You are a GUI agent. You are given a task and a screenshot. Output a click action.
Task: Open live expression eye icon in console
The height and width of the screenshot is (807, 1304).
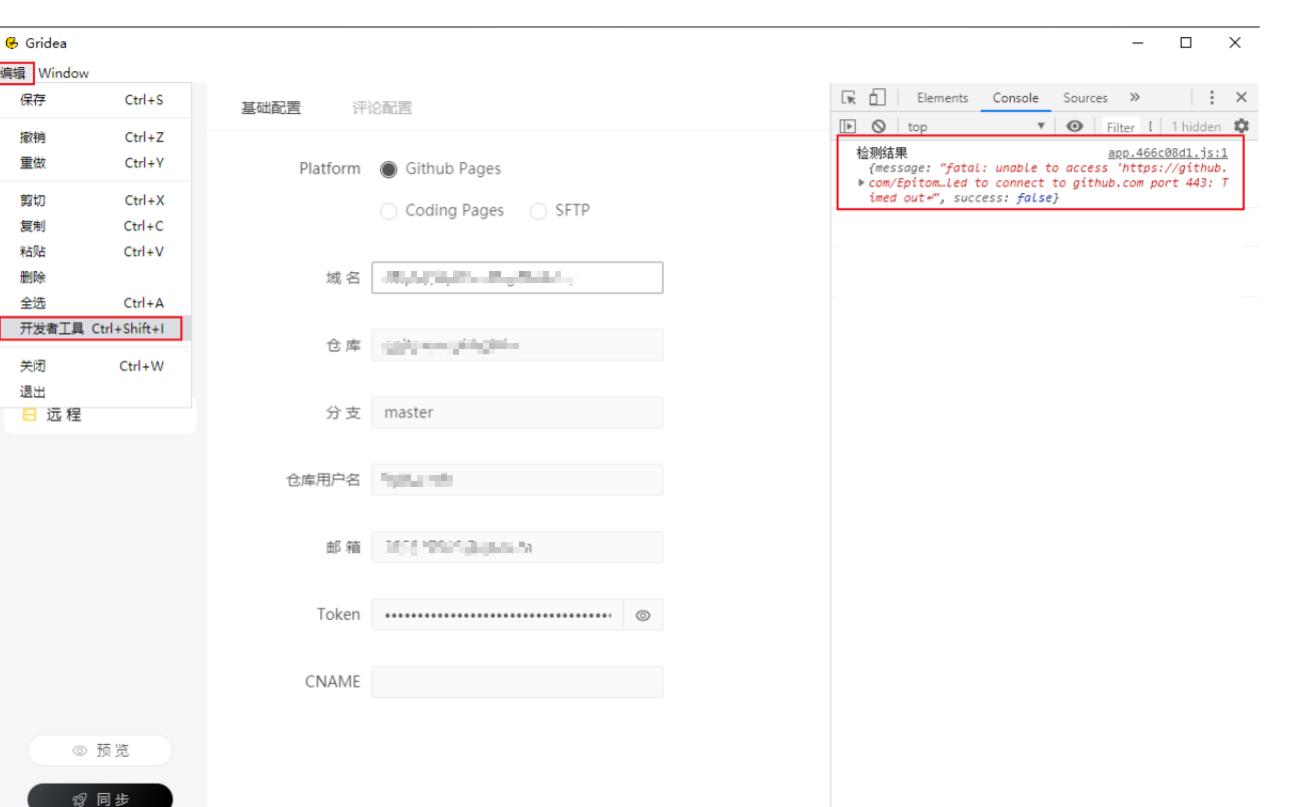pos(1075,126)
